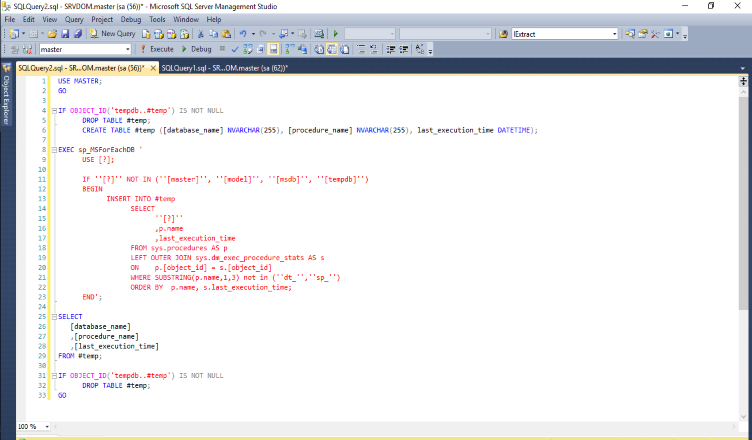The width and height of the screenshot is (752, 440).
Task: Click the Save All icon
Action: (x=78, y=34)
